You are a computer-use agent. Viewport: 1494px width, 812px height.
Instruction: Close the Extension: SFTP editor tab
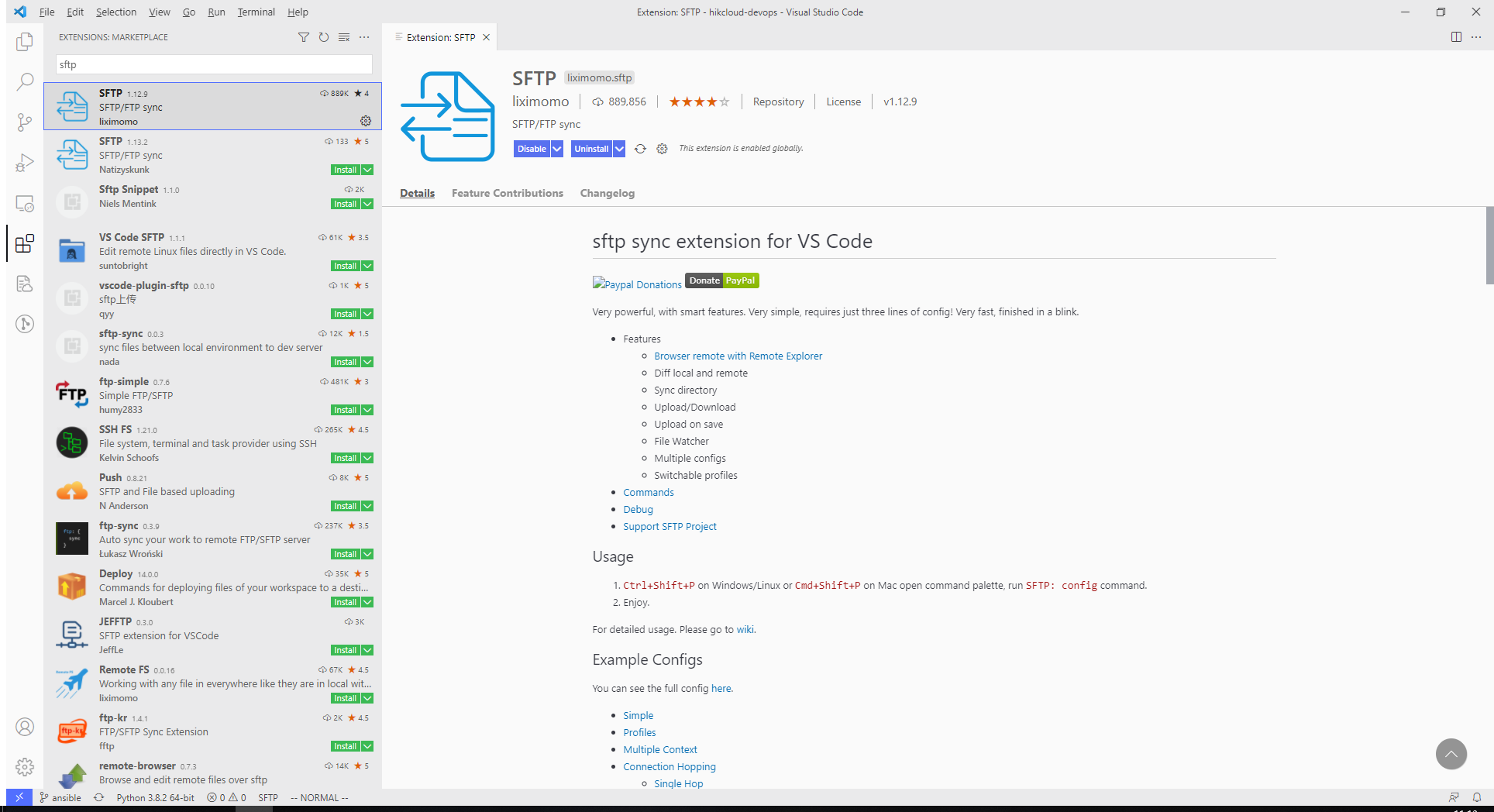coord(486,37)
